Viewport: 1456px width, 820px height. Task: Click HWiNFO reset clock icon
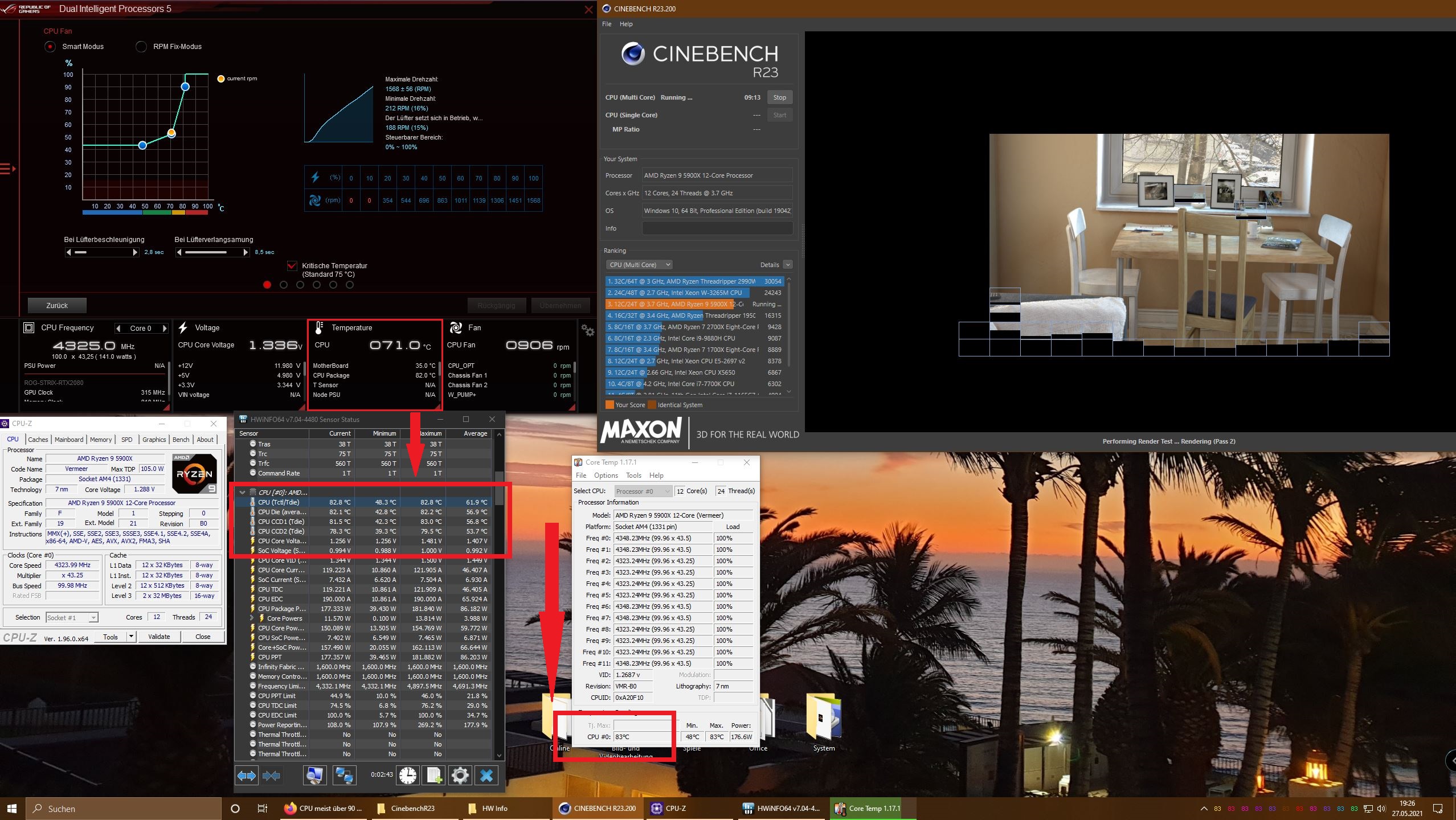[x=408, y=775]
